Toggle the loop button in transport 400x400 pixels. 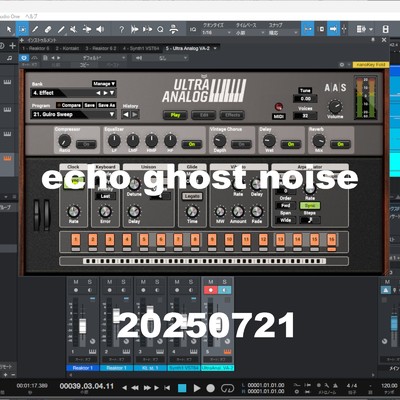coord(227,388)
